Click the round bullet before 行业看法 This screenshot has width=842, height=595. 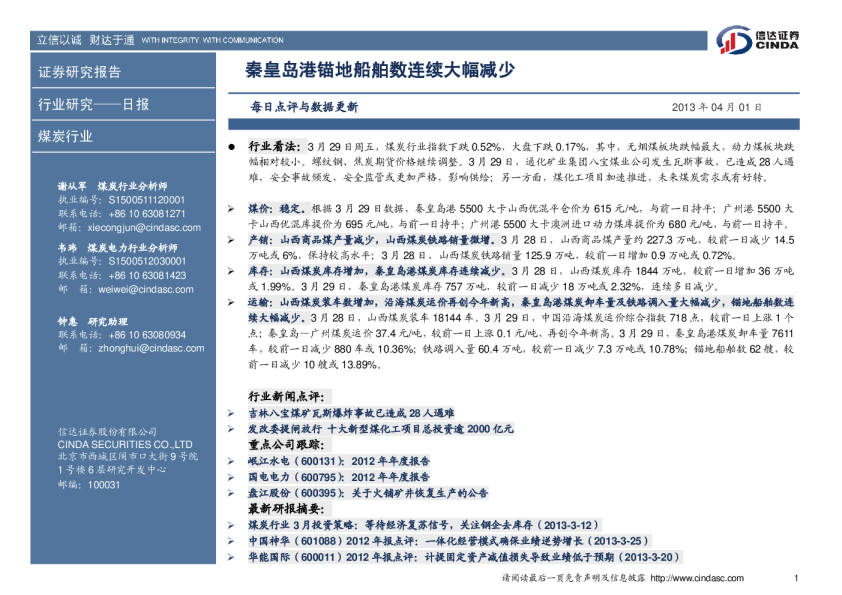(231, 146)
